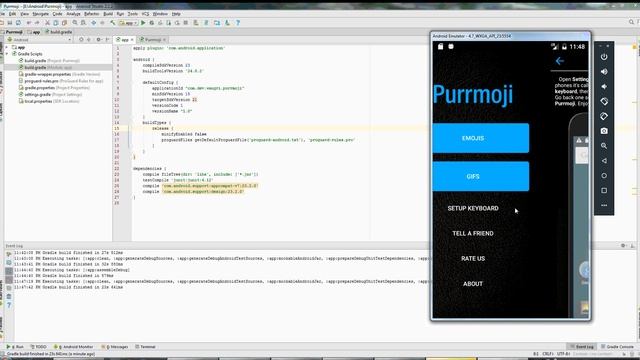Expand the app module tree node
The width and height of the screenshot is (640, 360).
(x=7, y=47)
